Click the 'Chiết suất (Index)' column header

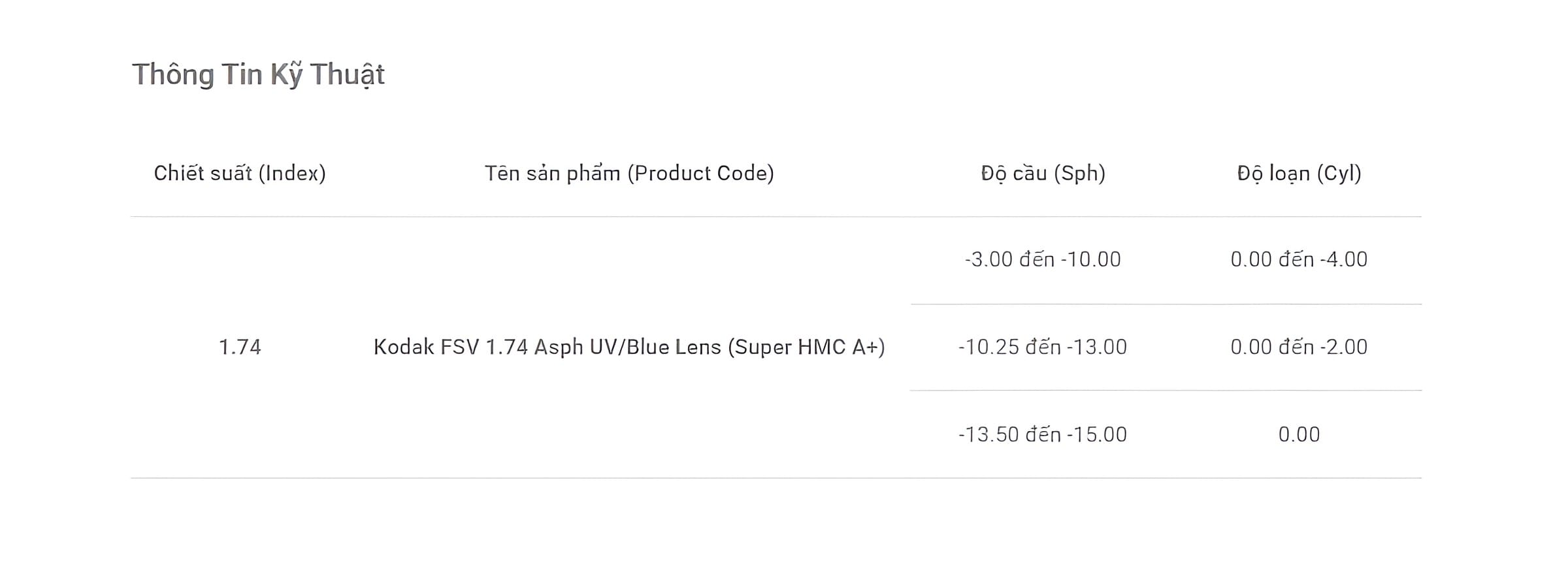[240, 173]
